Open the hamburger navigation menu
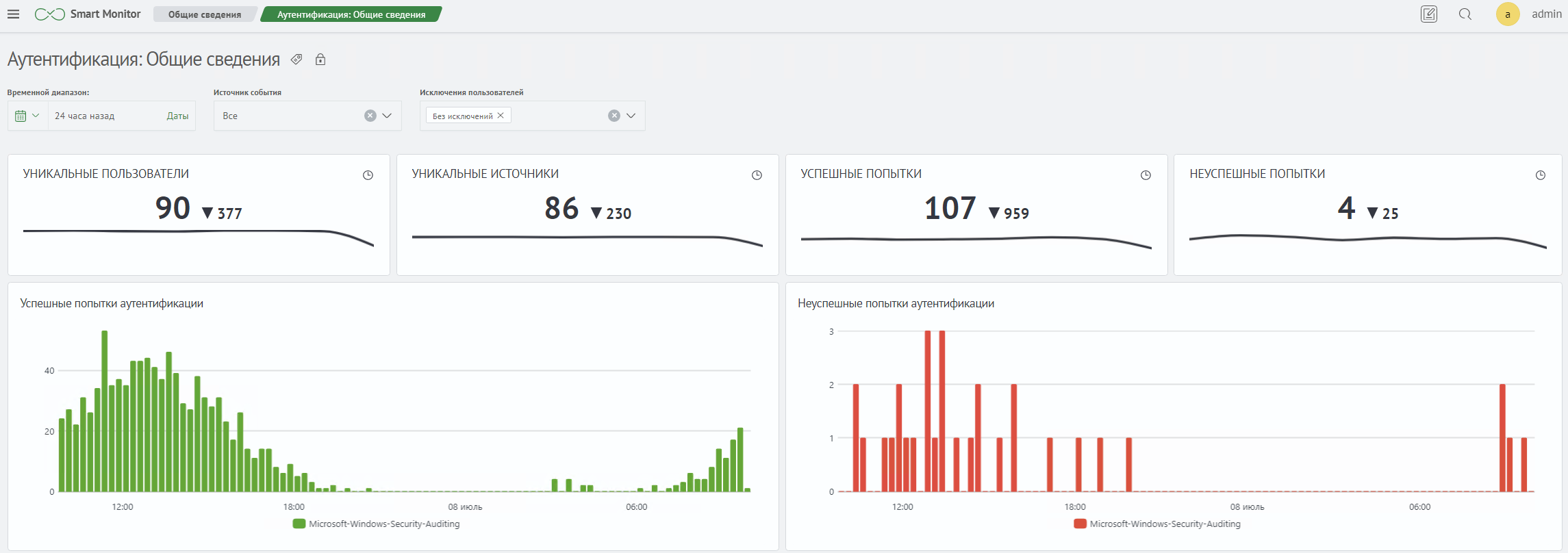 pyautogui.click(x=13, y=14)
